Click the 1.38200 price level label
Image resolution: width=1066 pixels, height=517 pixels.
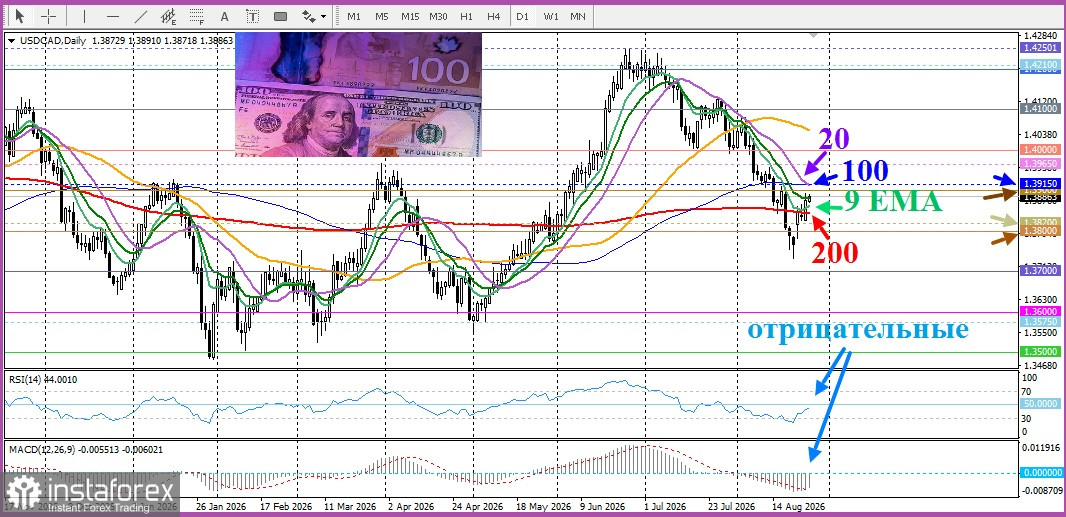coord(1039,222)
